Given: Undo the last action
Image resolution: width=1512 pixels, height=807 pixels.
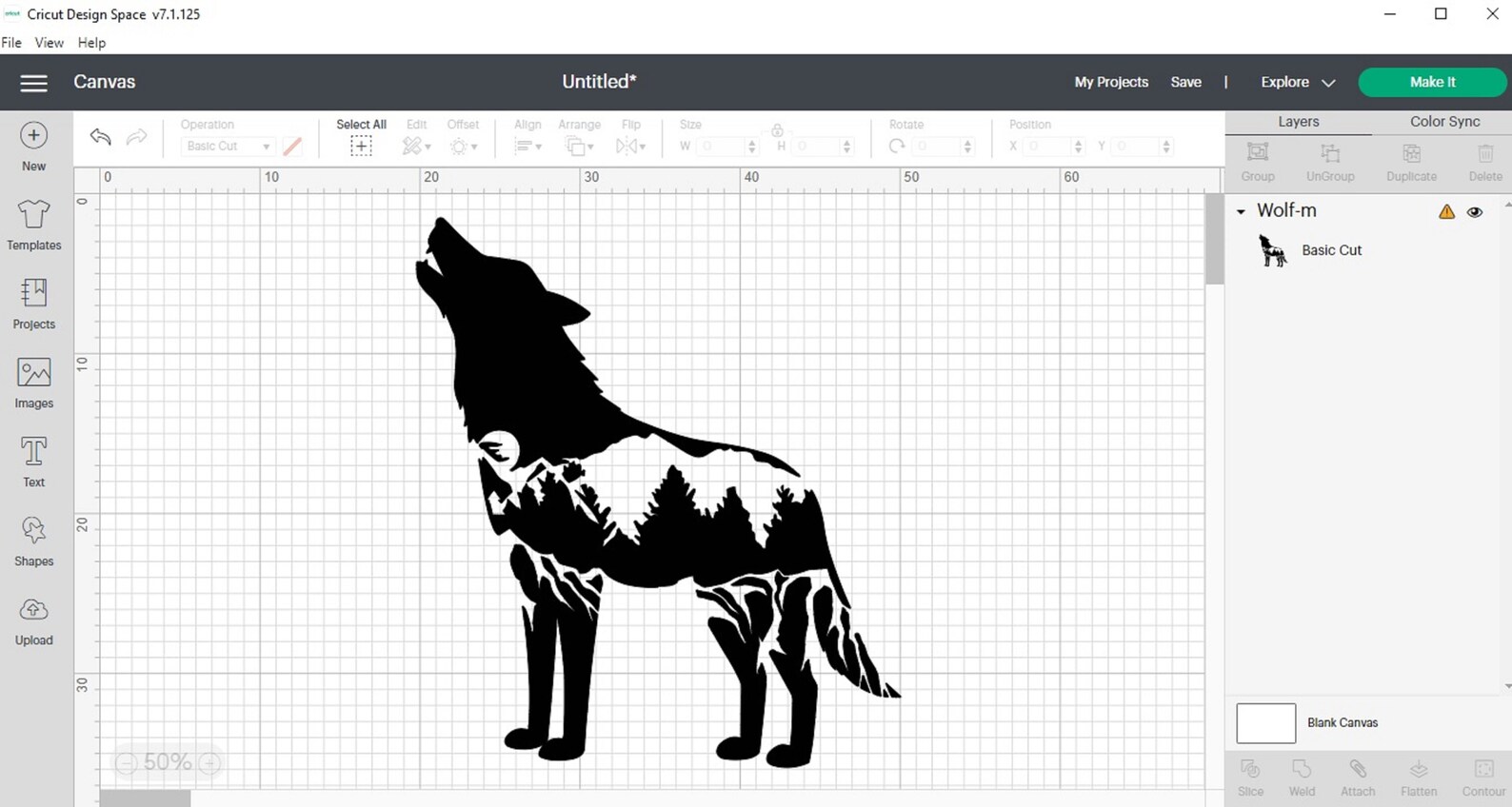Looking at the screenshot, I should [100, 137].
